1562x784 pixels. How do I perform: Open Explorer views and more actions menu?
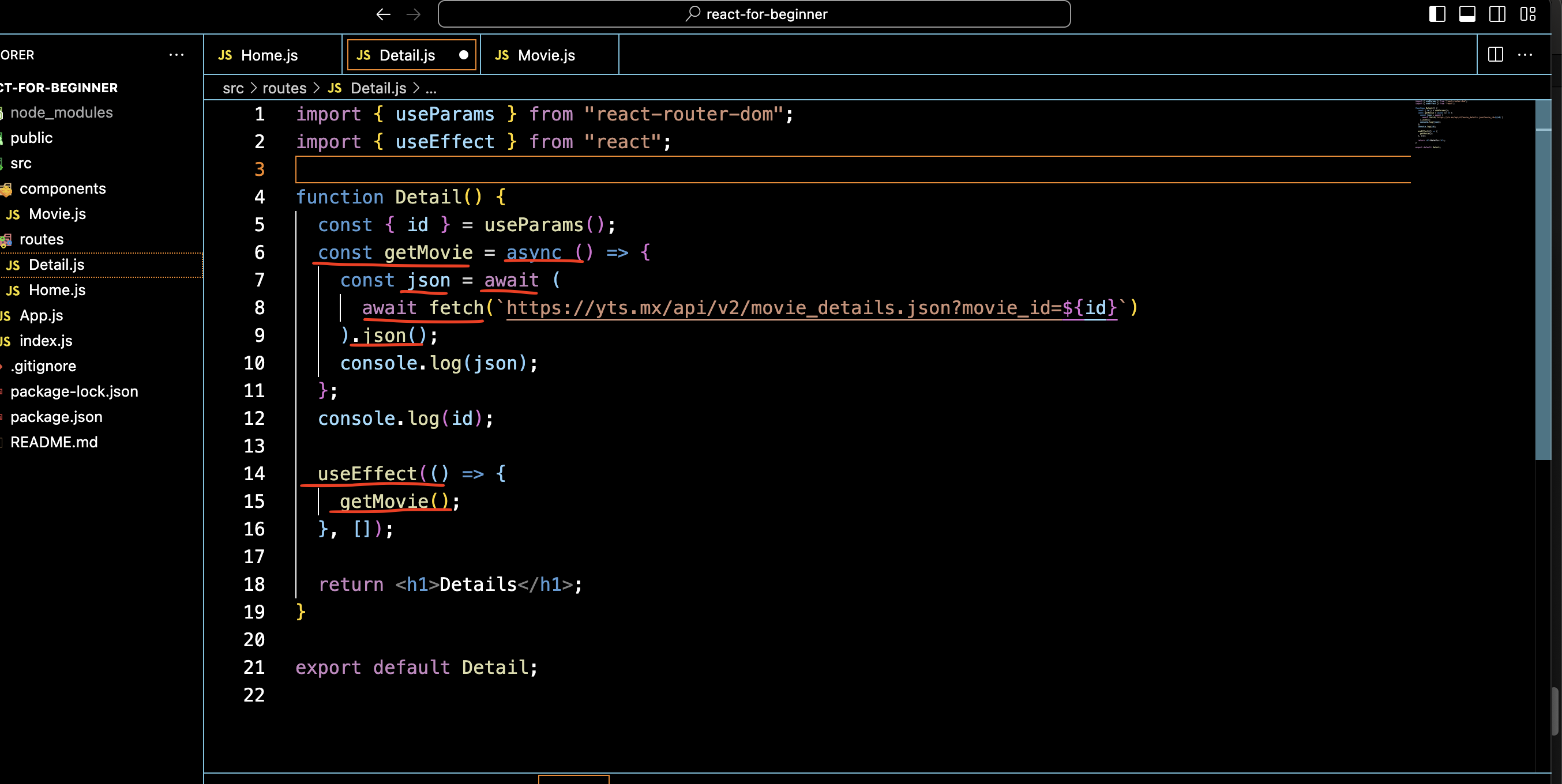[x=176, y=55]
